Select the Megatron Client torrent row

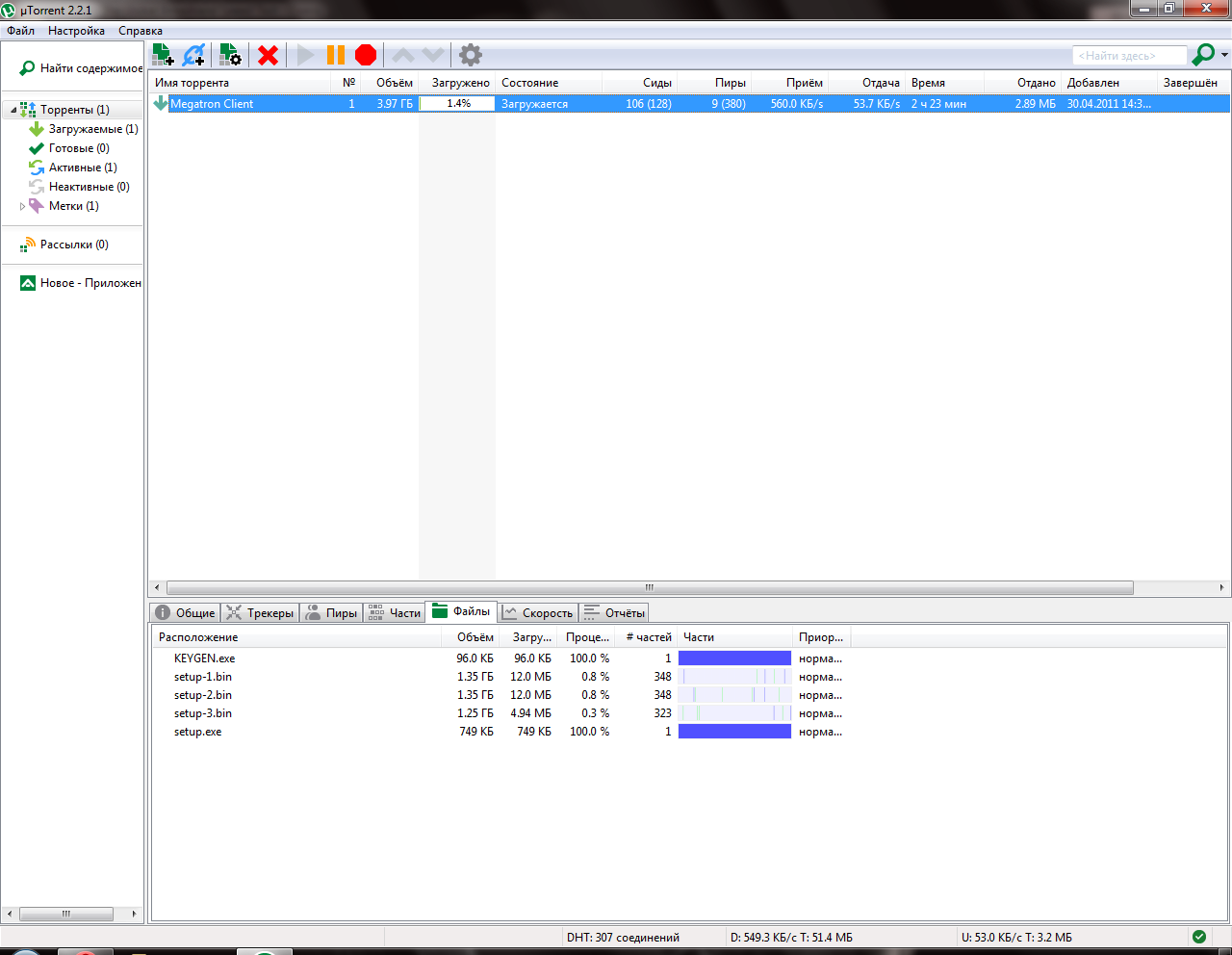pyautogui.click(x=689, y=103)
